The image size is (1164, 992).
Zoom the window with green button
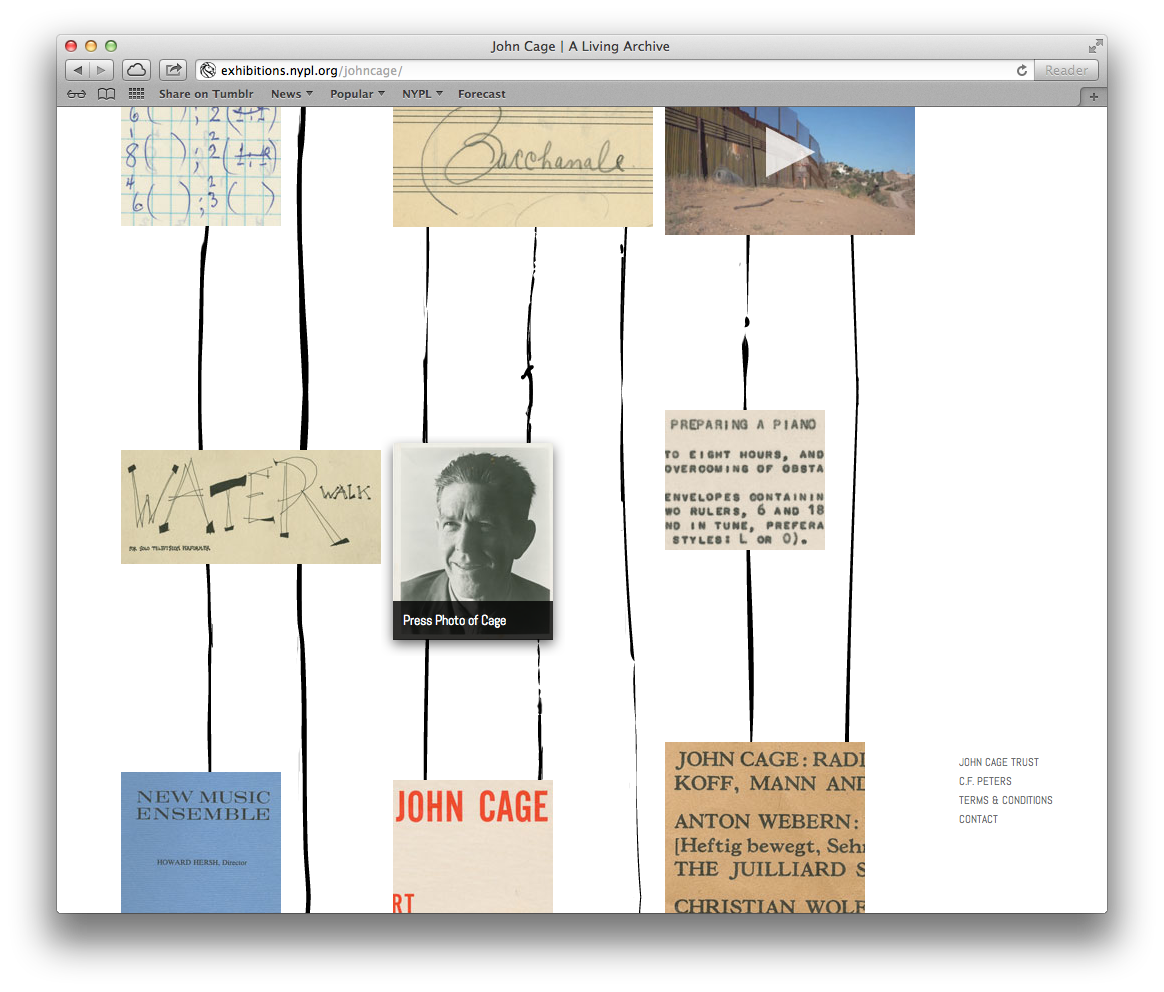(111, 46)
